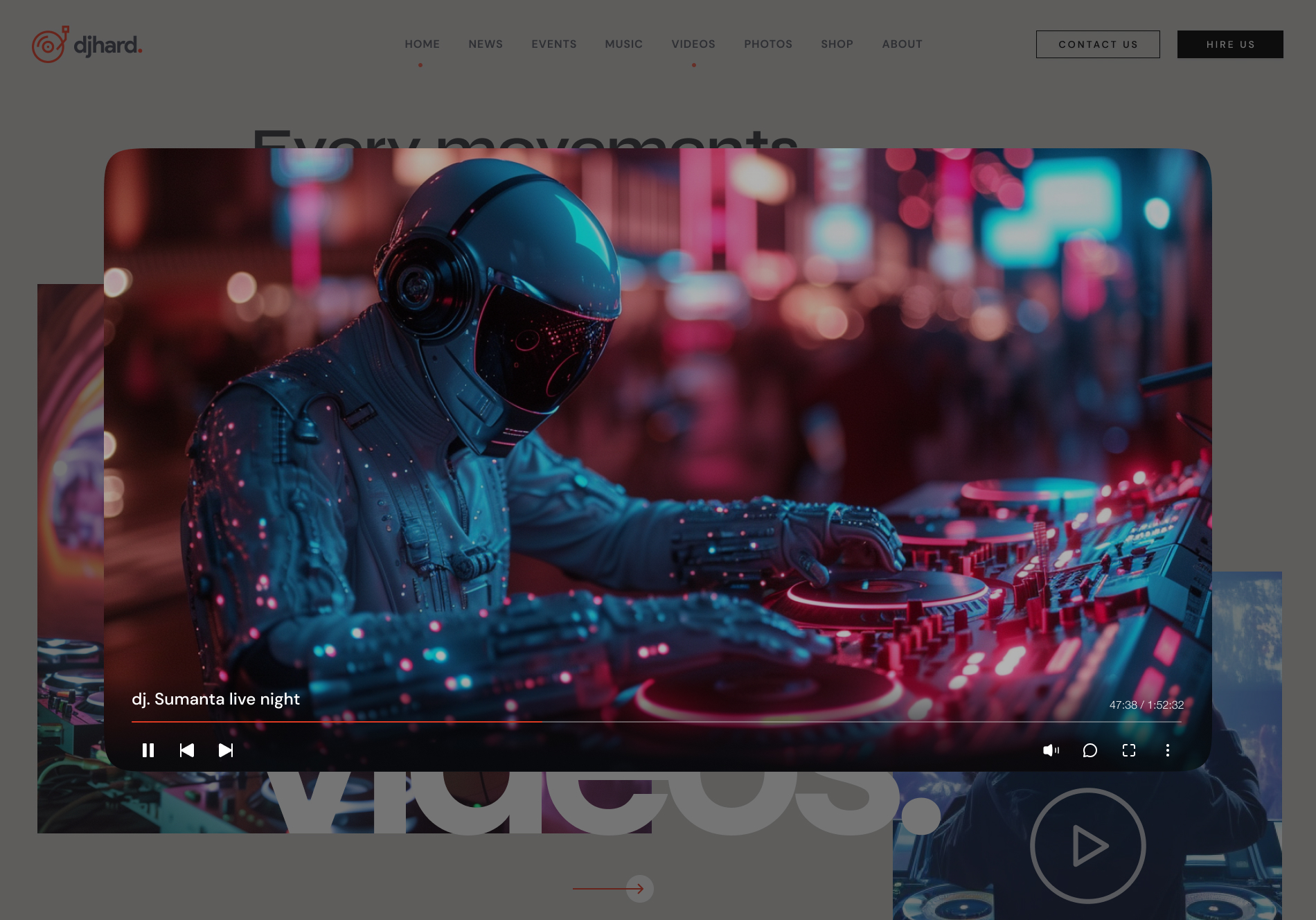Pause the video playback
This screenshot has height=920, width=1316.
(x=148, y=750)
